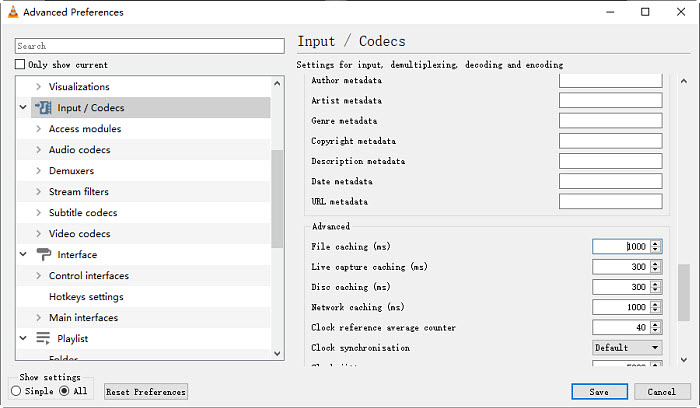The image size is (700, 408).
Task: Select the Simple show settings radio
Action: coord(16,391)
